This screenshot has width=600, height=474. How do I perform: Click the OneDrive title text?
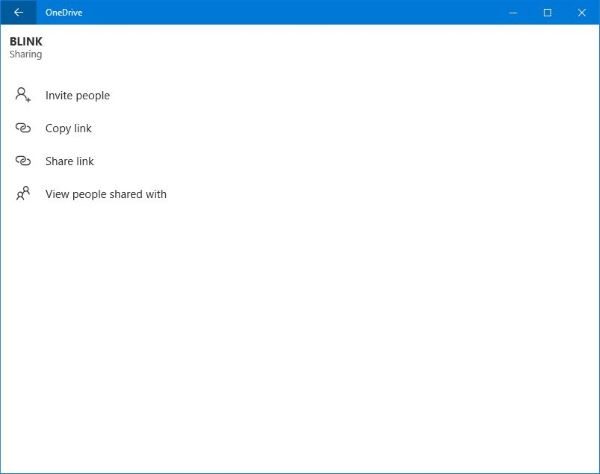[x=64, y=13]
